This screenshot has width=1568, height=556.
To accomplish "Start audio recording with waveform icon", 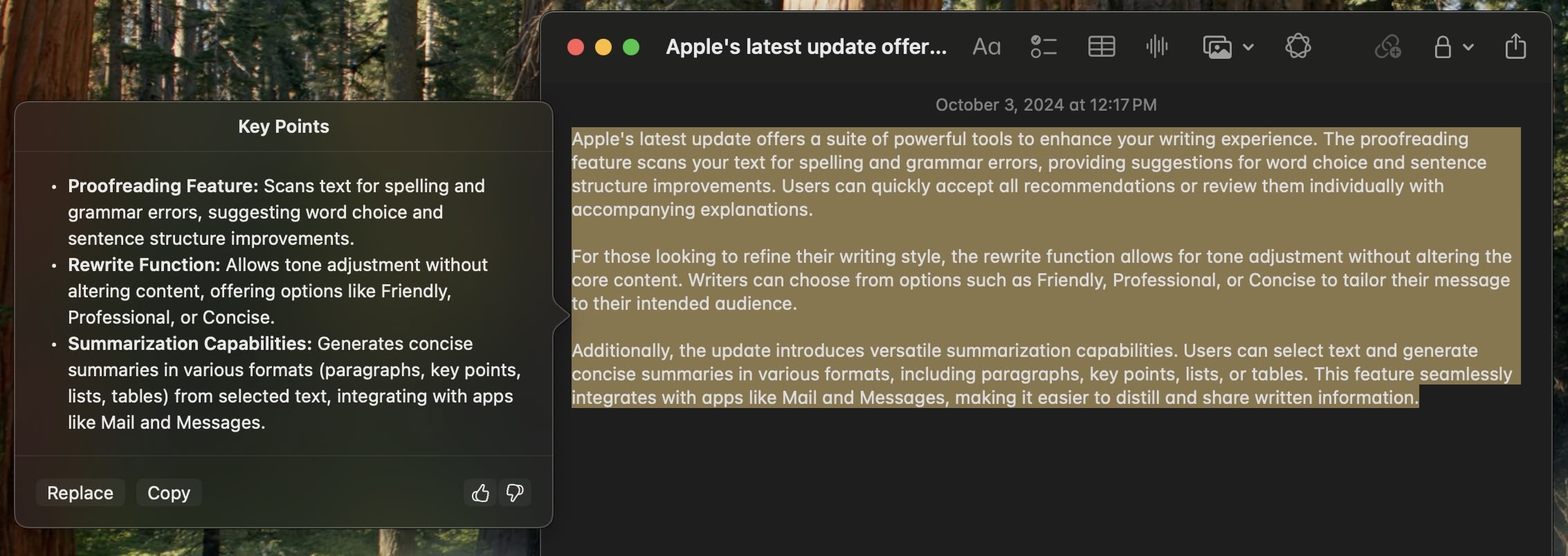I will 1156,47.
